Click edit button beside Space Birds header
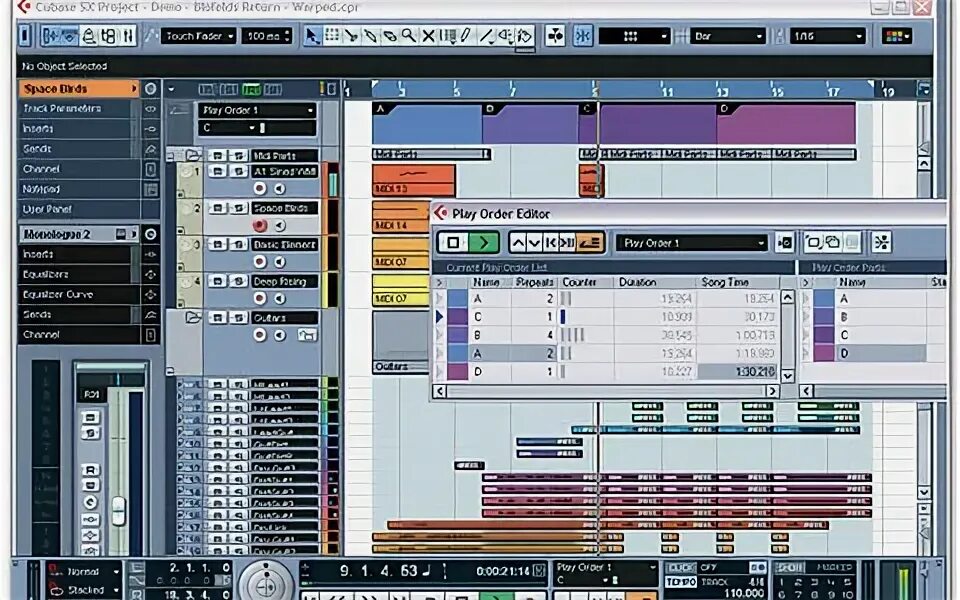 [x=150, y=89]
